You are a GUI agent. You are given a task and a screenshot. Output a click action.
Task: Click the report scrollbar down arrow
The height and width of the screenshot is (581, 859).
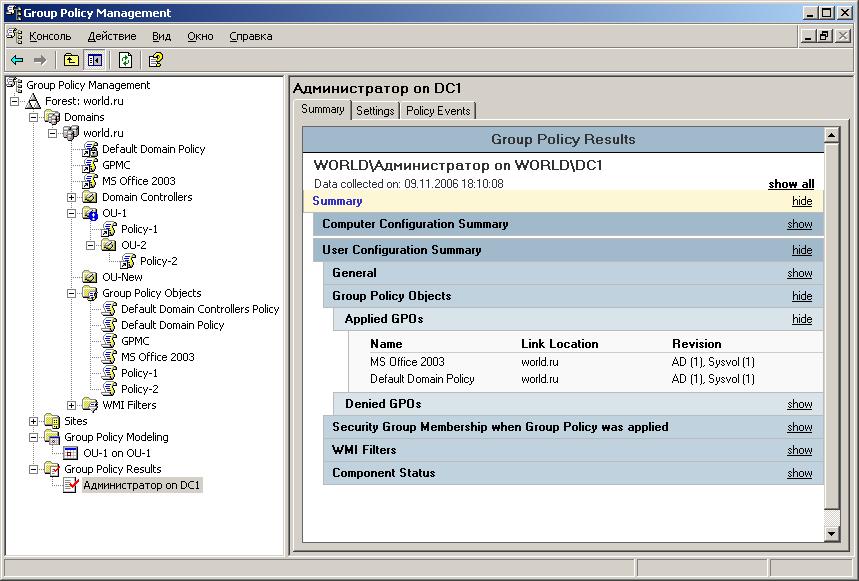point(832,533)
